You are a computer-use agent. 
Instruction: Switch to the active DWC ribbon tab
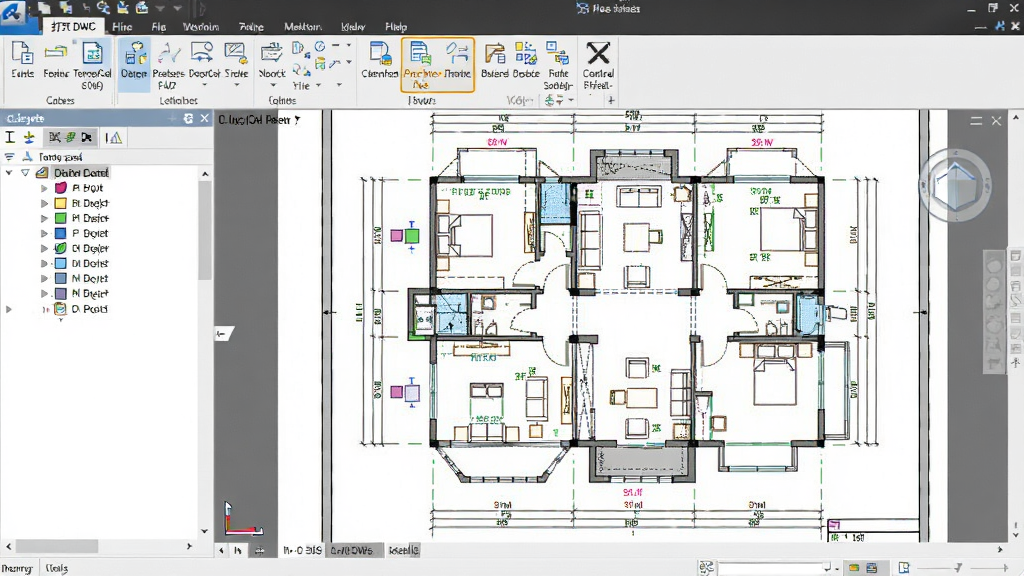click(x=73, y=27)
